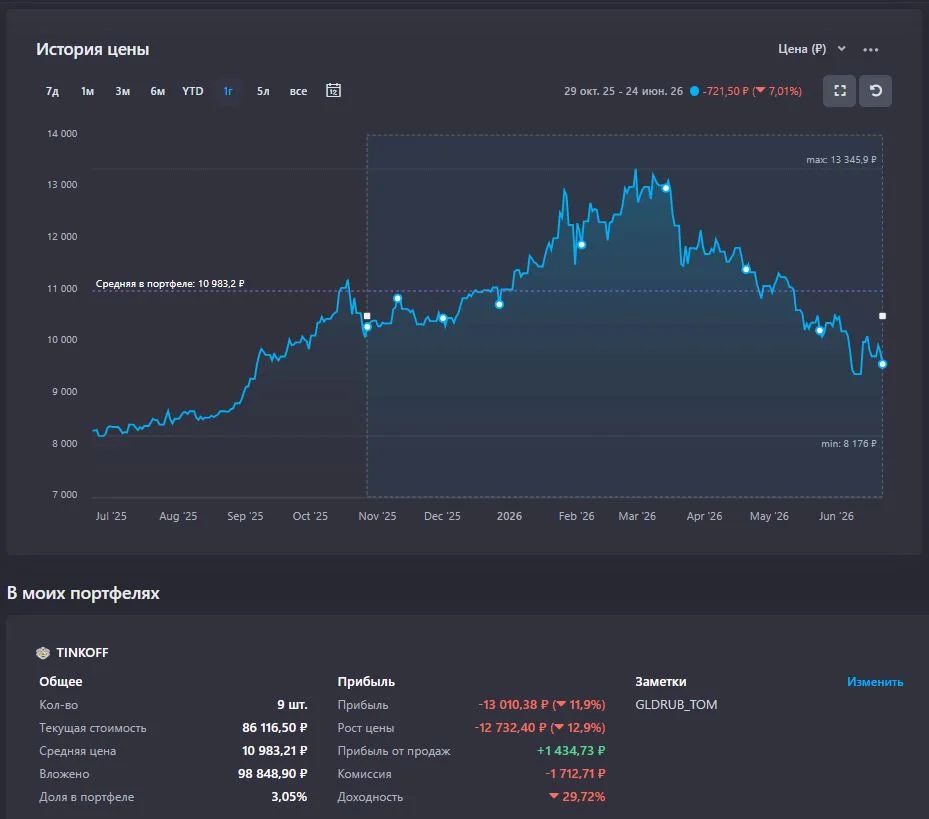929x819 pixels.
Task: Click the trade marker in early December
Action: tap(443, 318)
